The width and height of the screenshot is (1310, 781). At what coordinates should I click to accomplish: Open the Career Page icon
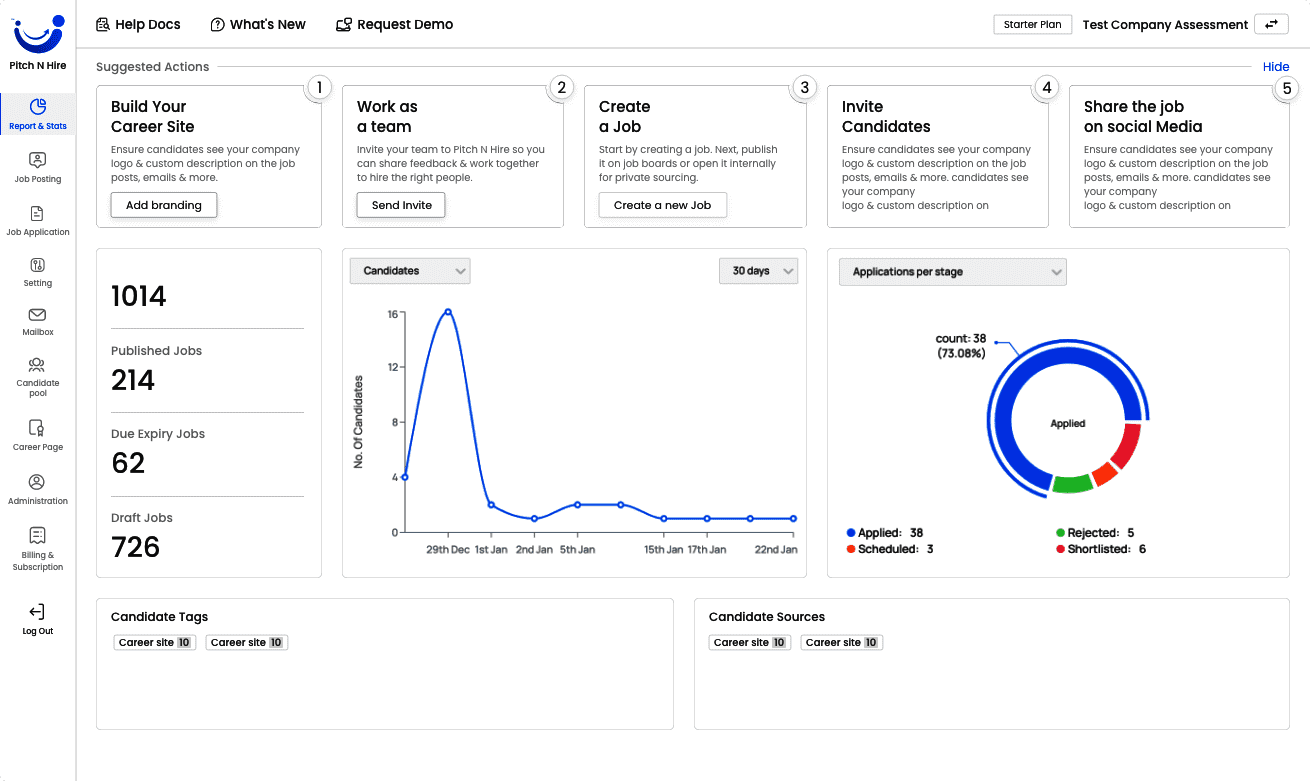point(38,428)
